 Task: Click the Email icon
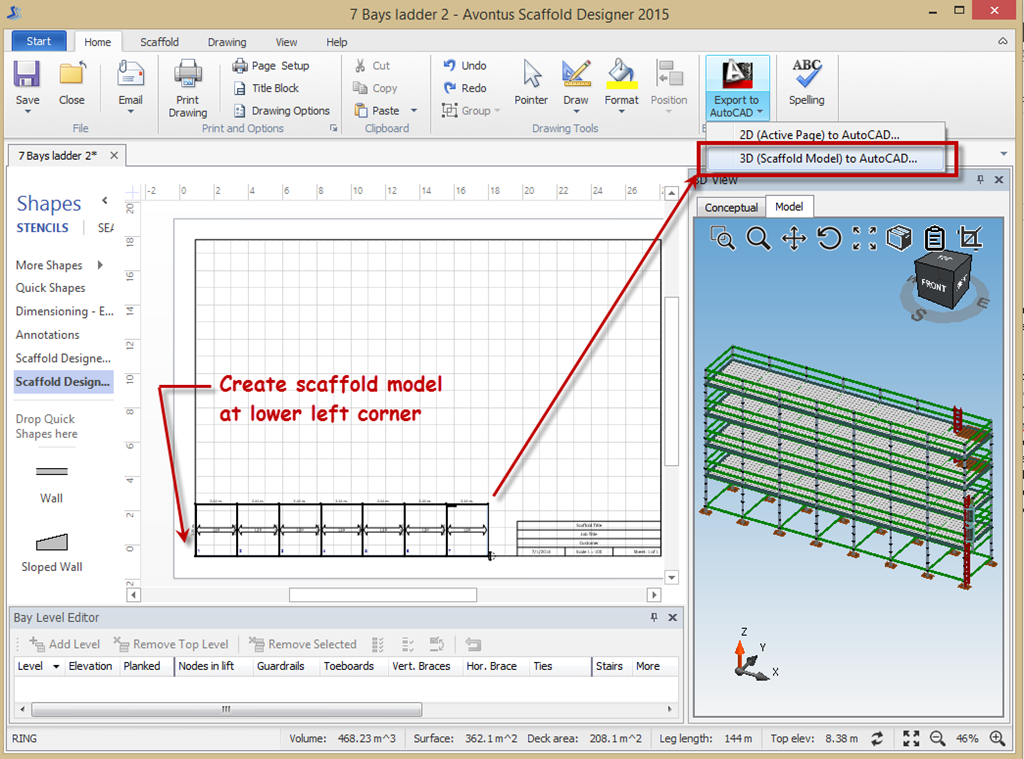130,74
